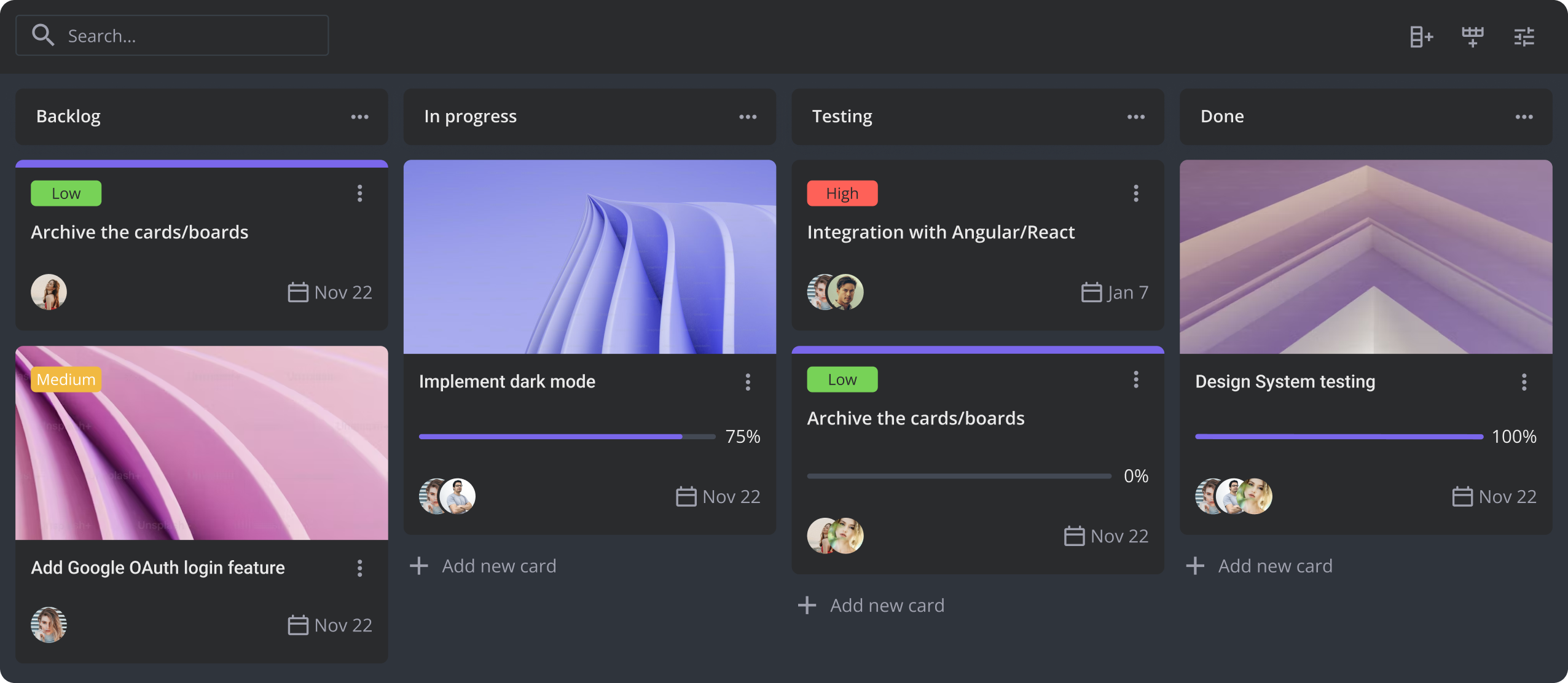Click the search magnifier icon
This screenshot has width=1568, height=683.
[x=43, y=36]
